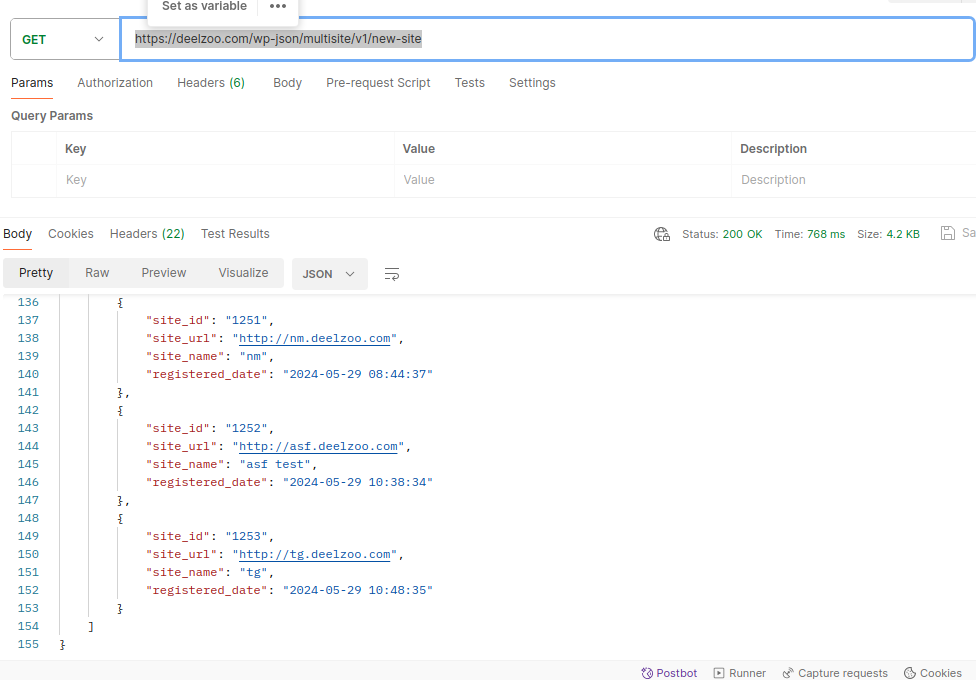Open the Headers (6) request tab
This screenshot has width=976, height=680.
point(211,83)
